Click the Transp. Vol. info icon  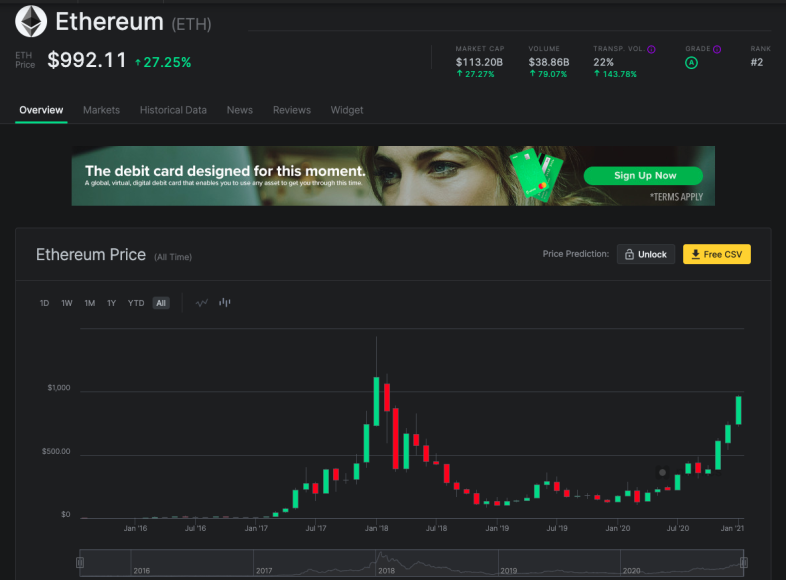[x=651, y=49]
